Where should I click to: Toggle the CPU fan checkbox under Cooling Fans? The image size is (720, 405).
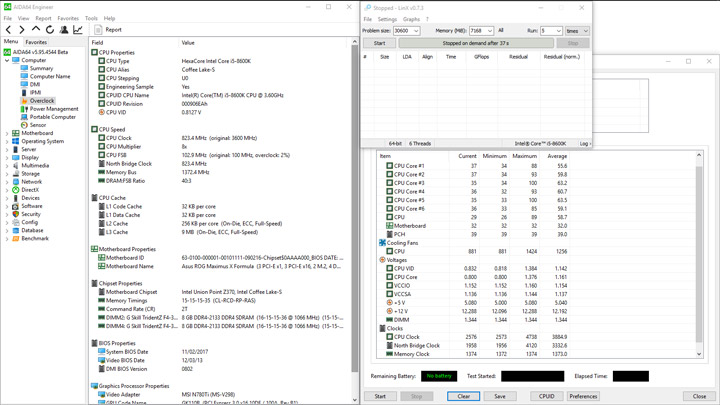(389, 251)
